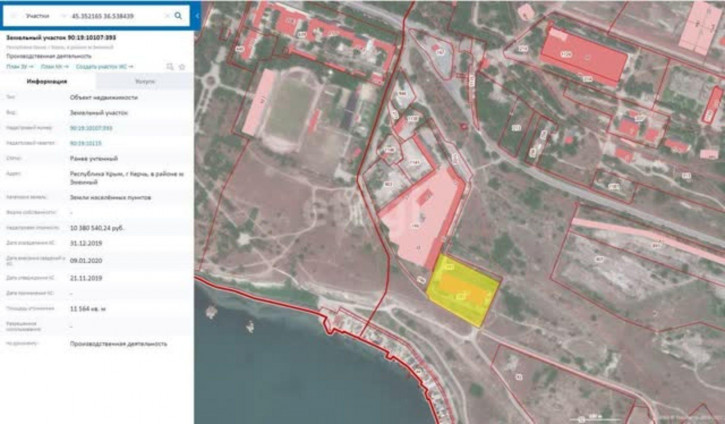Switch to the Услуги tab
Screen dimensions: 725x424
pos(145,81)
